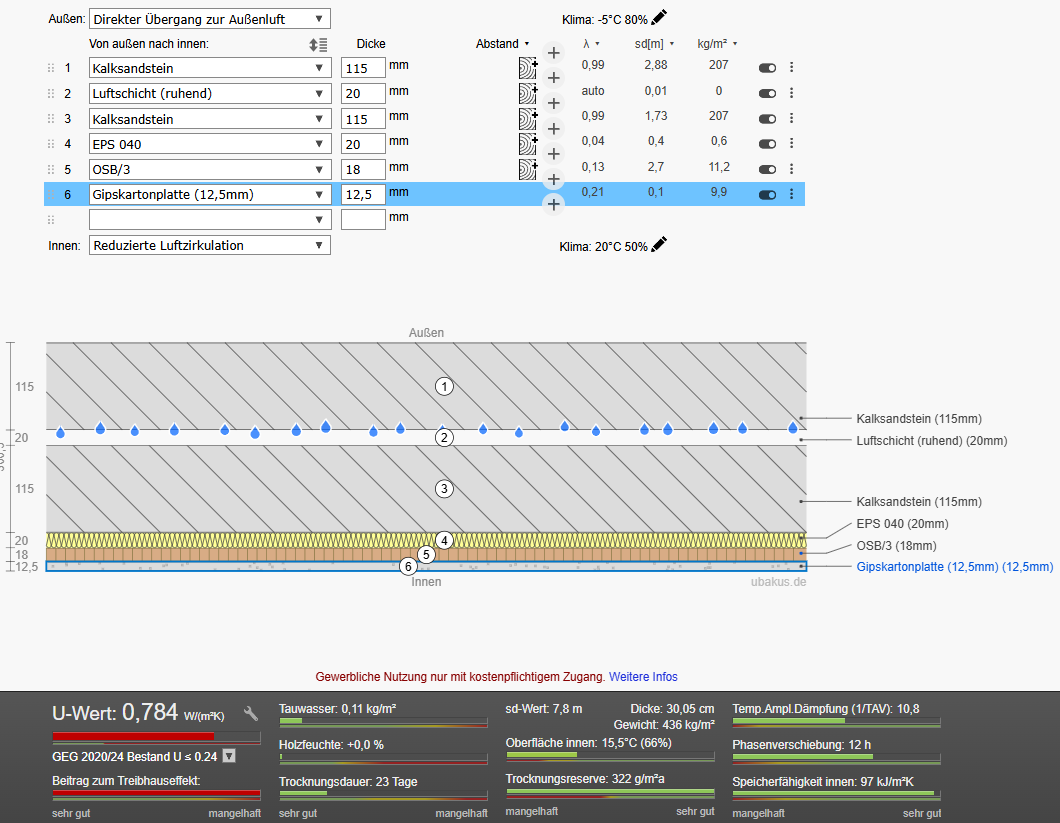Add a layer between rows 3 and 4
1060x823 pixels.
(554, 128)
